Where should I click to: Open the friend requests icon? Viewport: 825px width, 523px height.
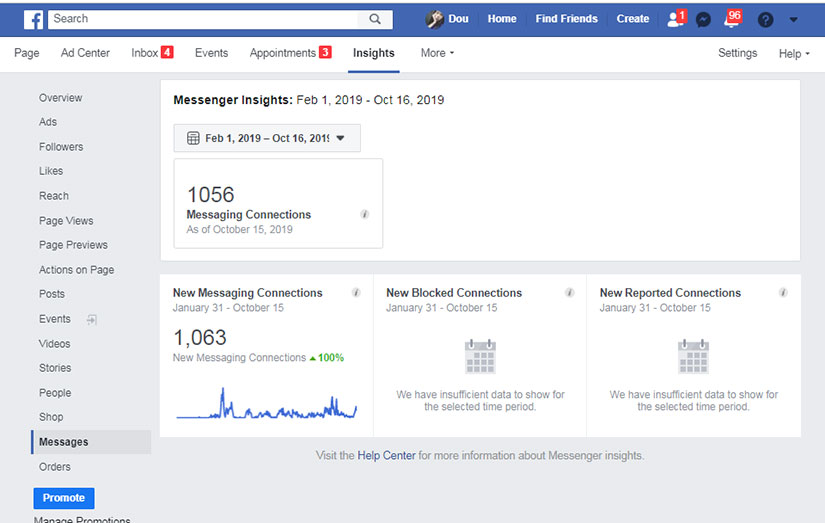pos(676,19)
